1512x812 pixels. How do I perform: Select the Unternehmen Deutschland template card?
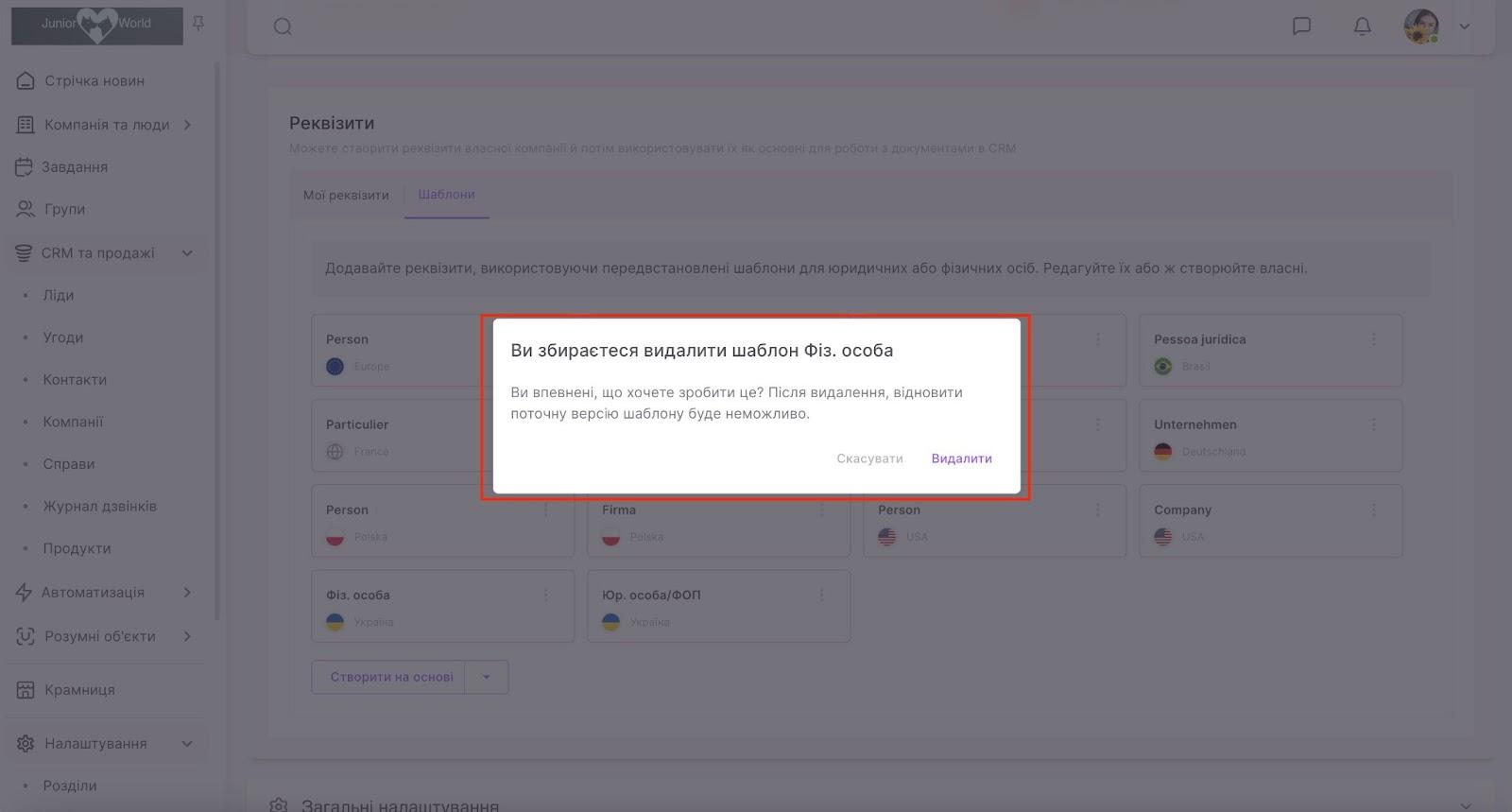coord(1271,436)
